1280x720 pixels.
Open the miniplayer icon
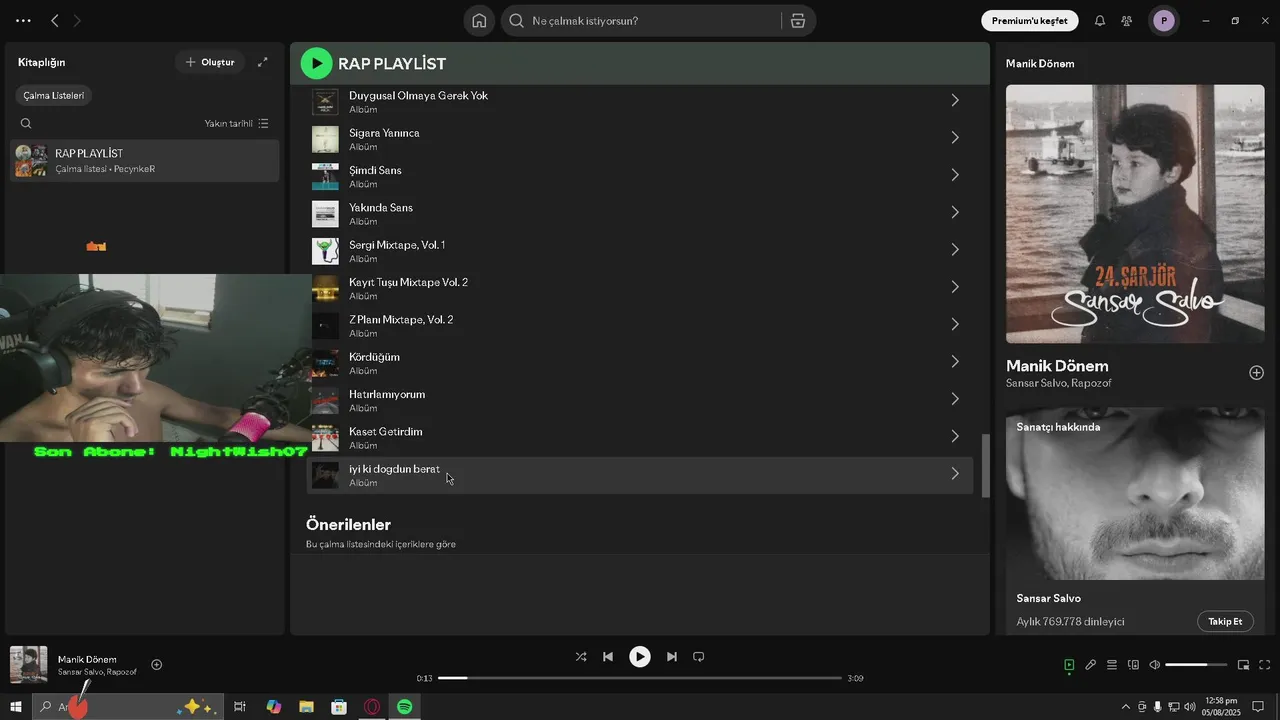tap(1244, 665)
